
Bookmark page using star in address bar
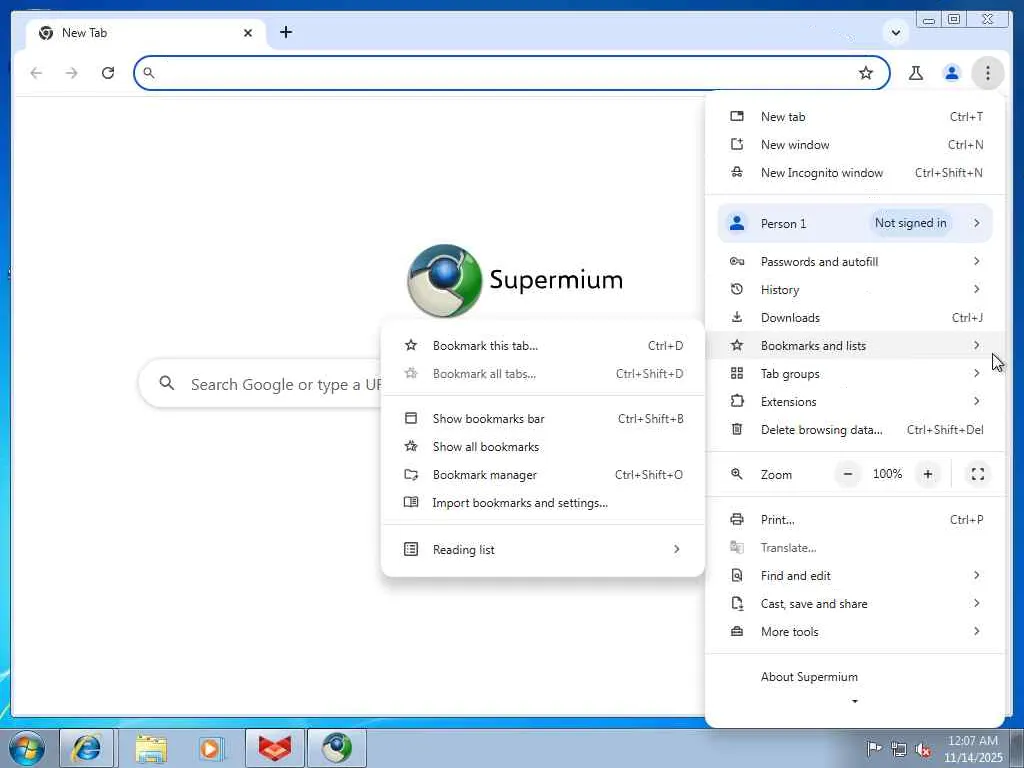point(865,72)
